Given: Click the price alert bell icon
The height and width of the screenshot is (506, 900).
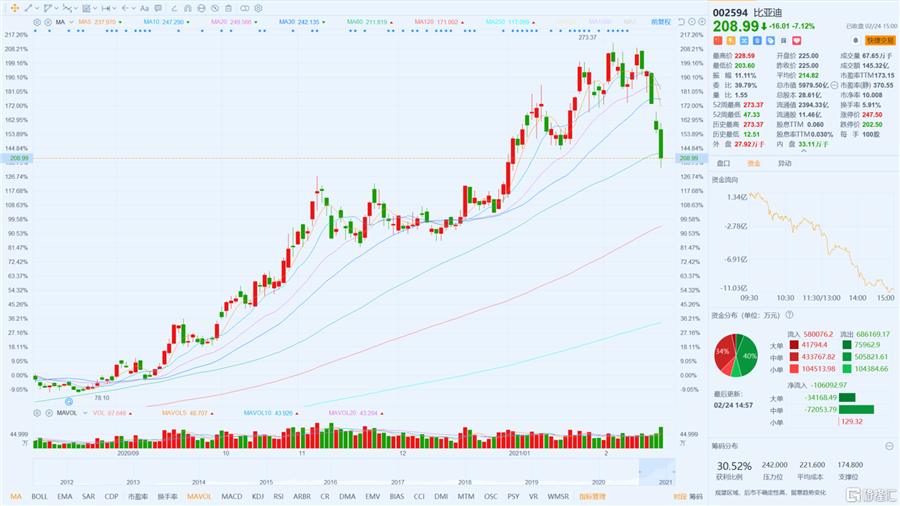Looking at the screenshot, I should pos(855,41).
